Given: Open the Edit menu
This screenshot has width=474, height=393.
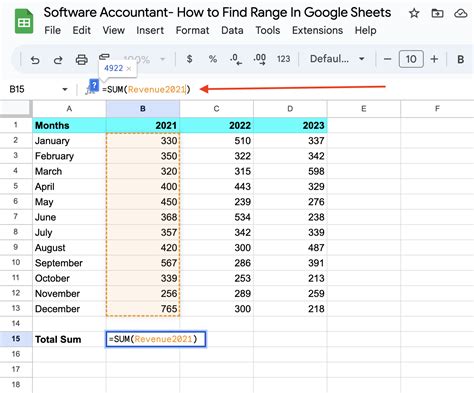Looking at the screenshot, I should click(81, 30).
